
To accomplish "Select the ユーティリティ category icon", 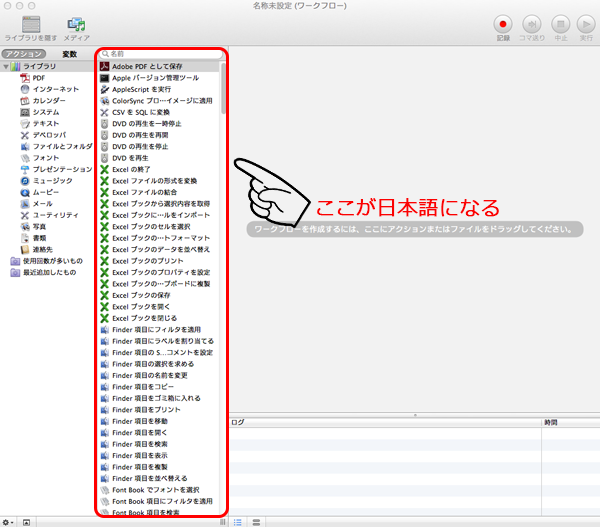I will point(25,215).
